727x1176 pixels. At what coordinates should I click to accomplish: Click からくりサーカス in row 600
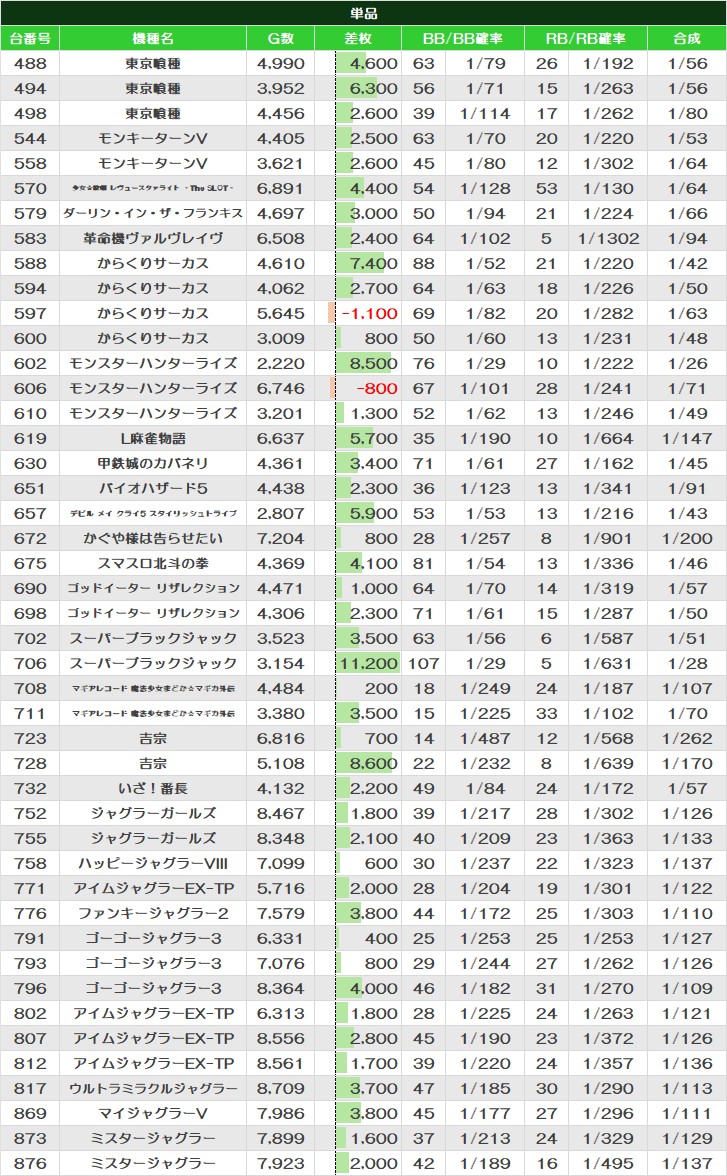153,338
